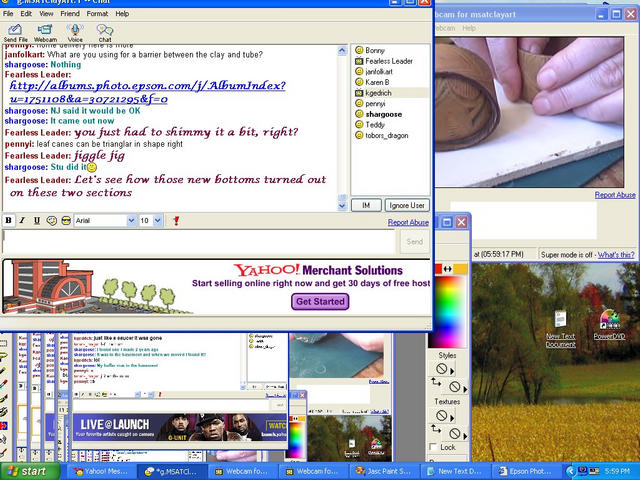Image resolution: width=640 pixels, height=480 pixels.
Task: Click the yellow background color swatch
Action: coord(460,269)
